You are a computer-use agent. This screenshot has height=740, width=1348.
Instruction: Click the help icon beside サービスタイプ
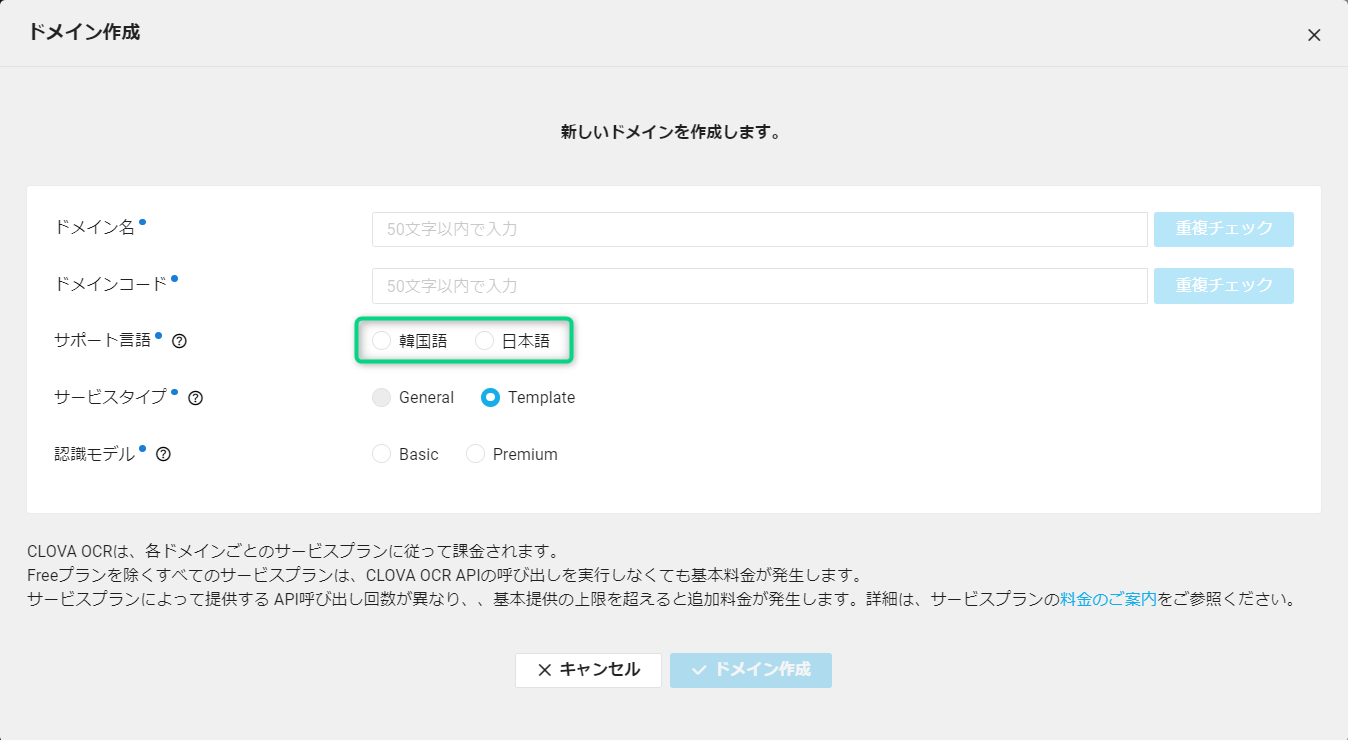click(196, 398)
